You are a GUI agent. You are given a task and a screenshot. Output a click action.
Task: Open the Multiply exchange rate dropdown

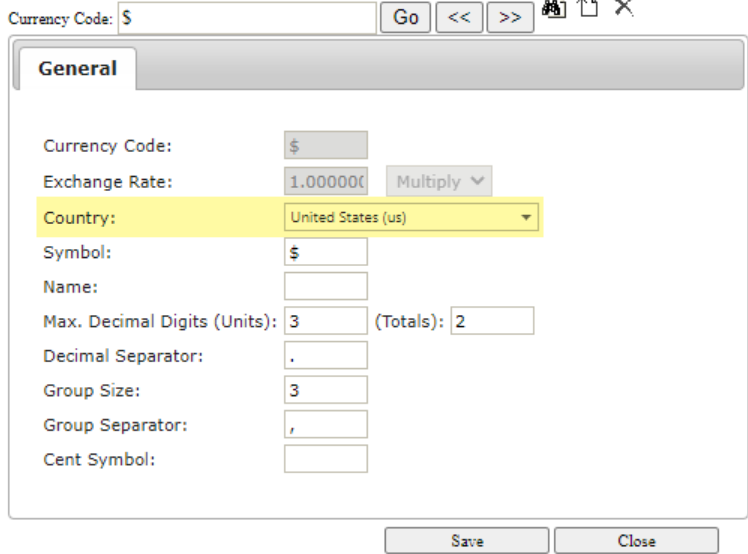click(x=439, y=181)
